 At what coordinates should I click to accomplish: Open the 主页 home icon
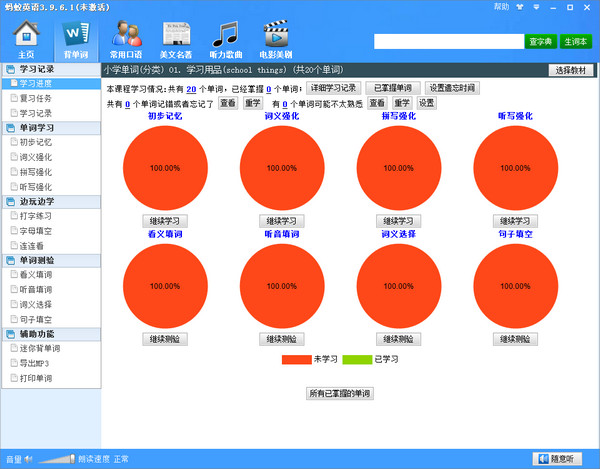(26, 39)
